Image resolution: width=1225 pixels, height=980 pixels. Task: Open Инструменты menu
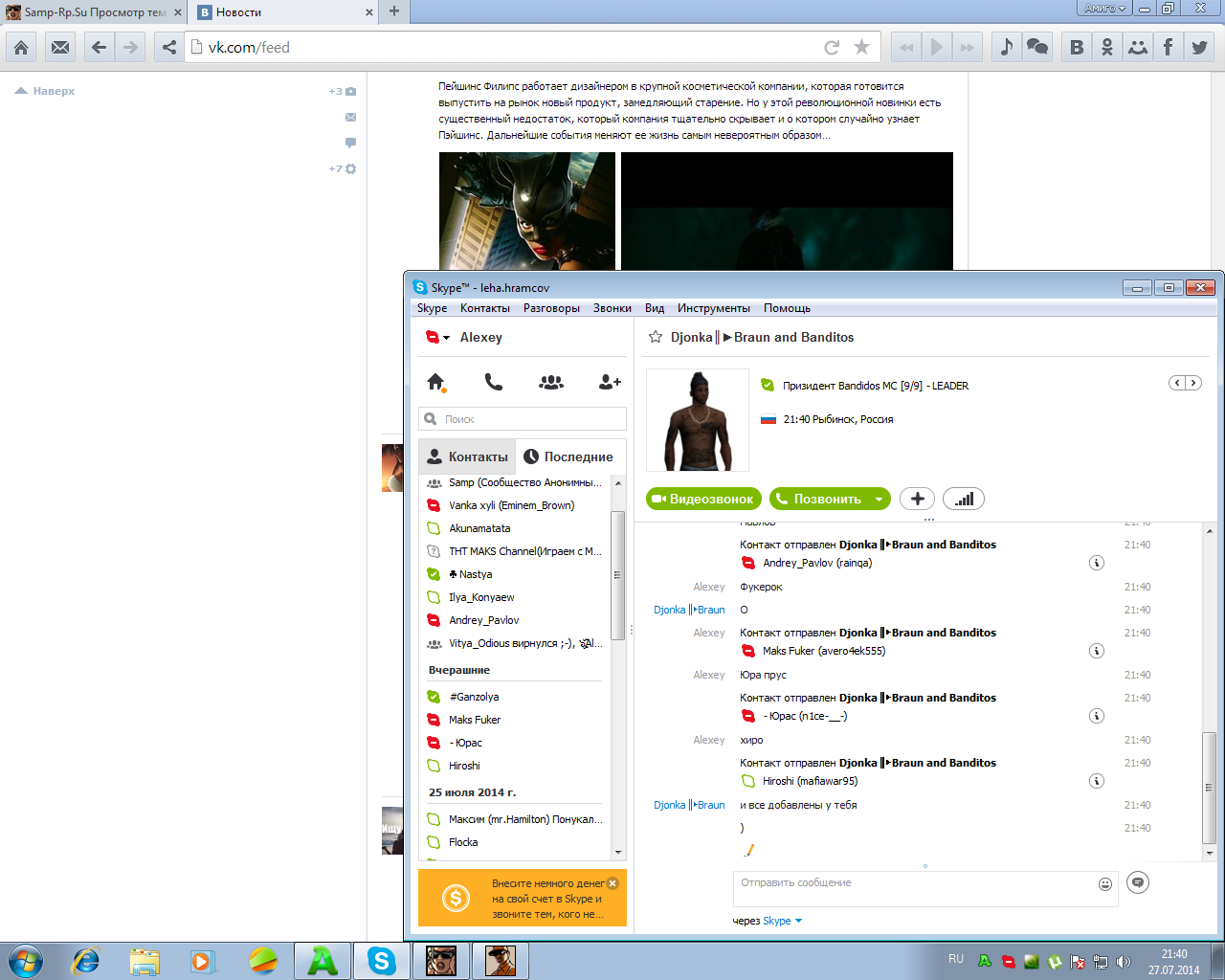[714, 308]
